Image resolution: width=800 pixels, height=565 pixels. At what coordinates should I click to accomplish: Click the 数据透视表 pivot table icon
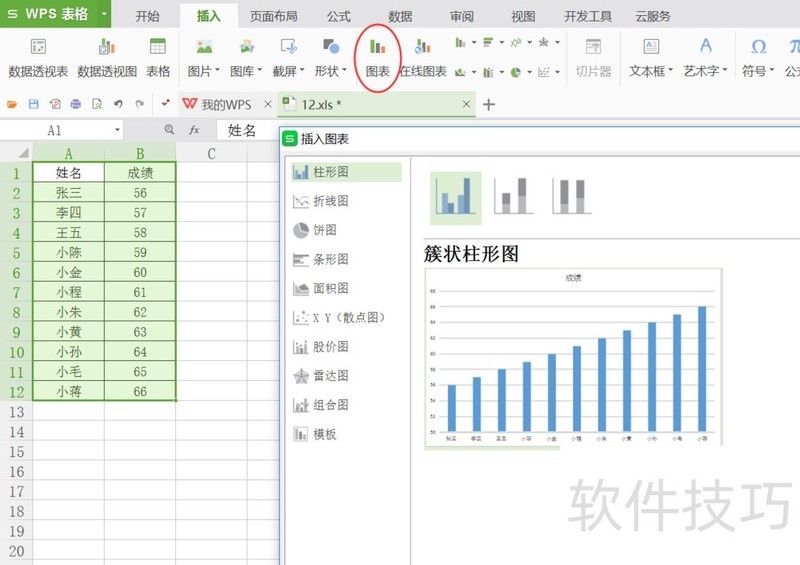point(38,47)
